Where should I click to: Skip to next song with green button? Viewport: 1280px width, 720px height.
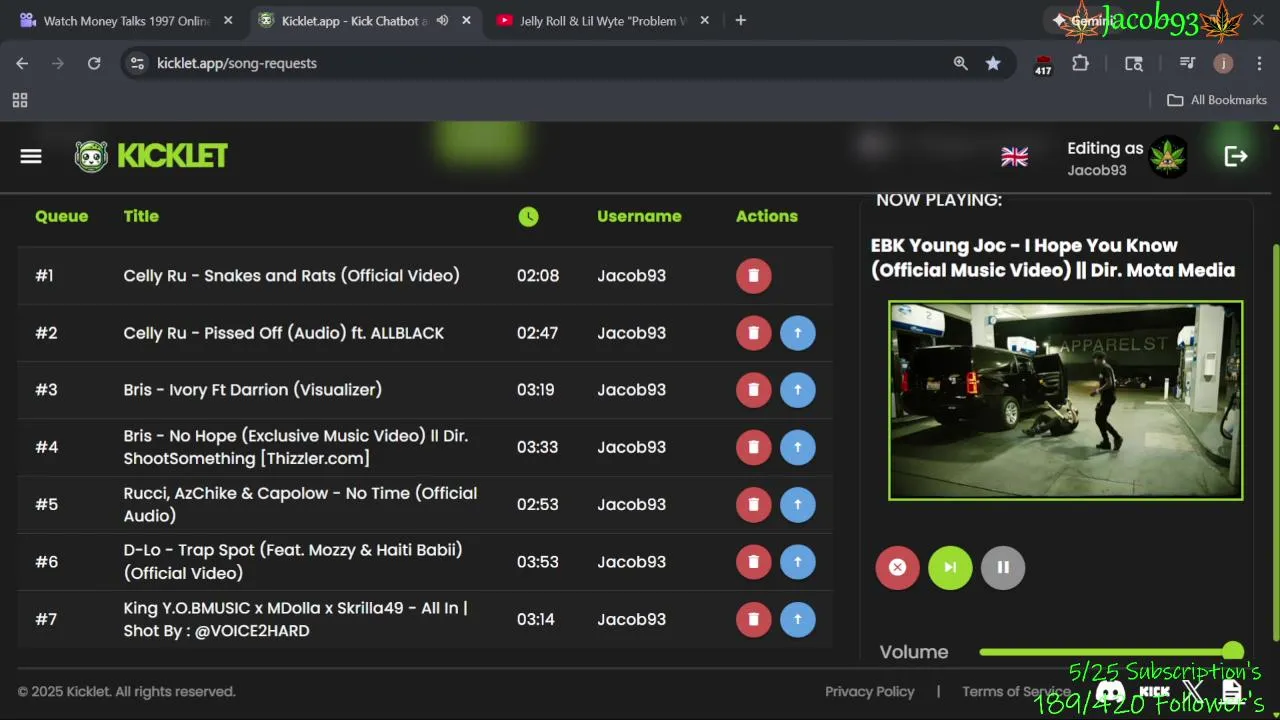(950, 568)
